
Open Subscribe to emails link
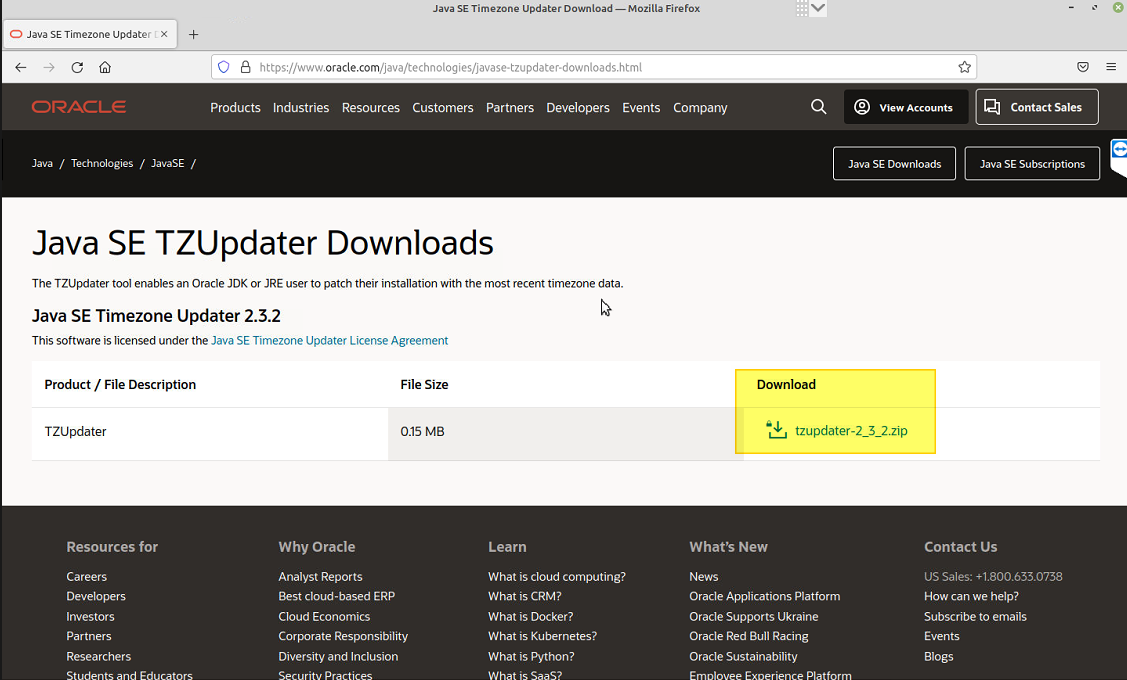click(975, 617)
